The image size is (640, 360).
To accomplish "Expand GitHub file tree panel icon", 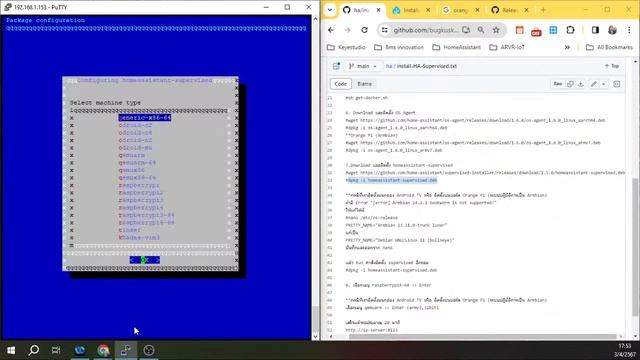I will coord(336,66).
